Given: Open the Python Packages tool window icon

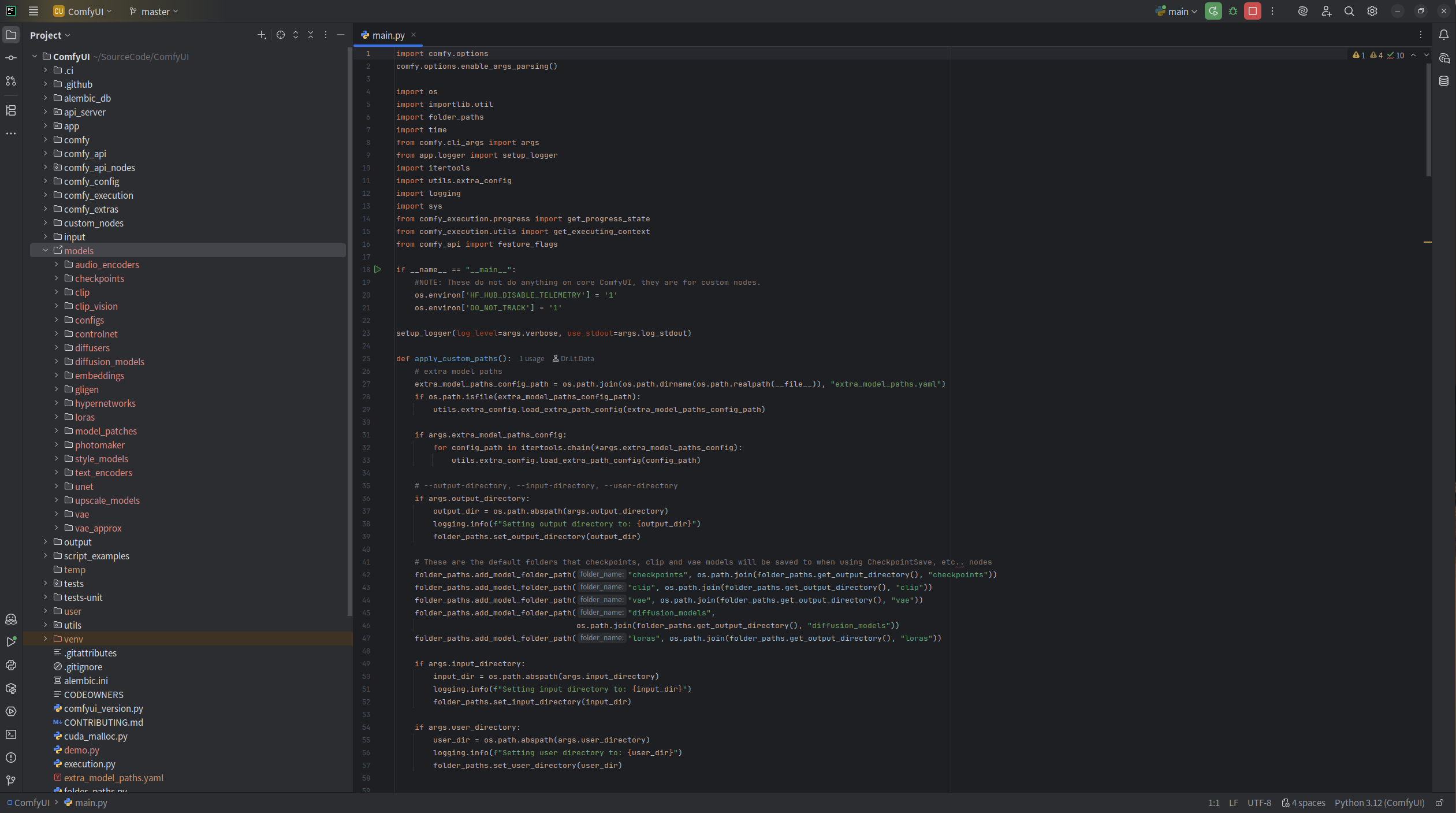Looking at the screenshot, I should (11, 688).
